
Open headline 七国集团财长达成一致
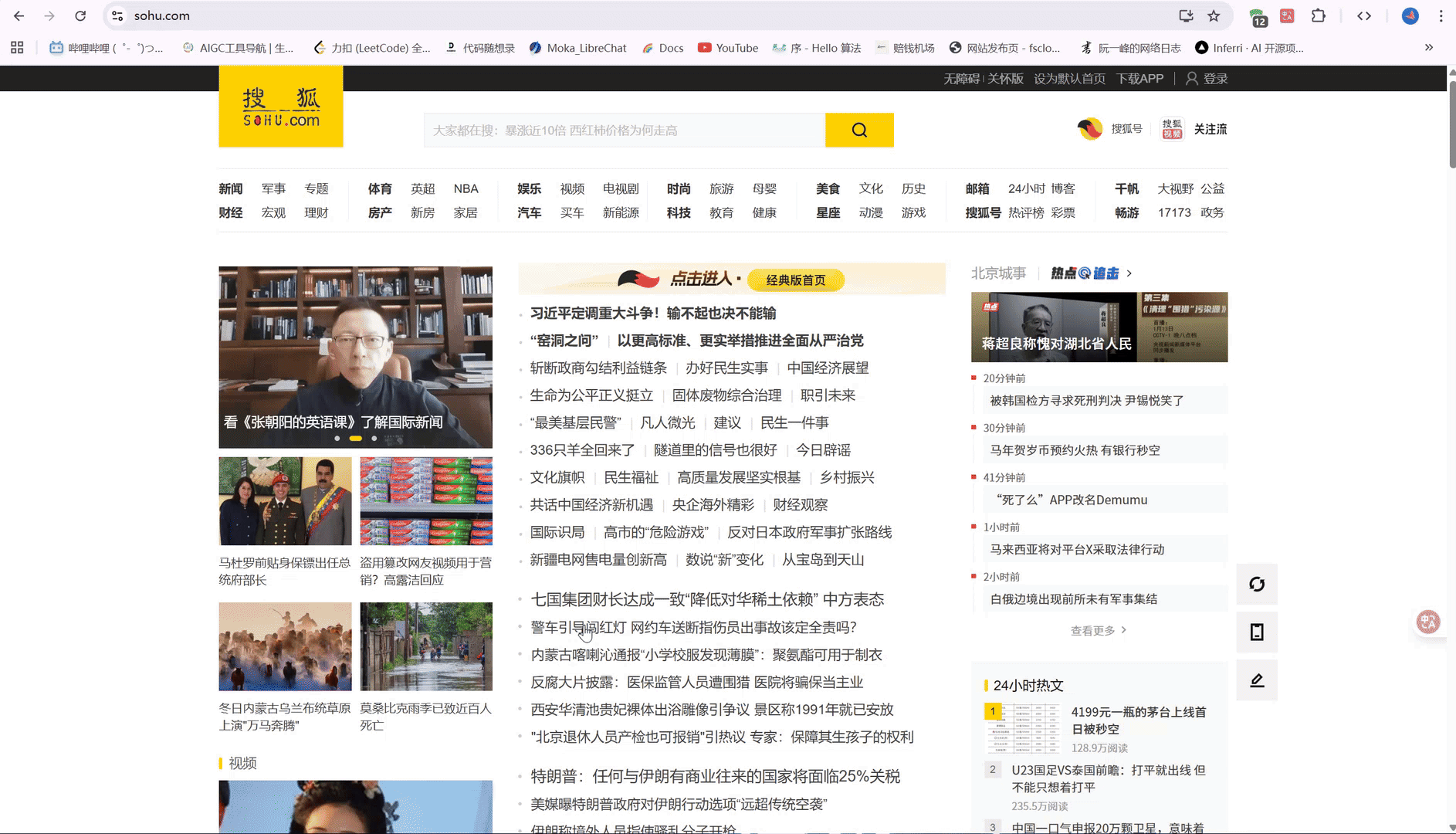point(707,599)
